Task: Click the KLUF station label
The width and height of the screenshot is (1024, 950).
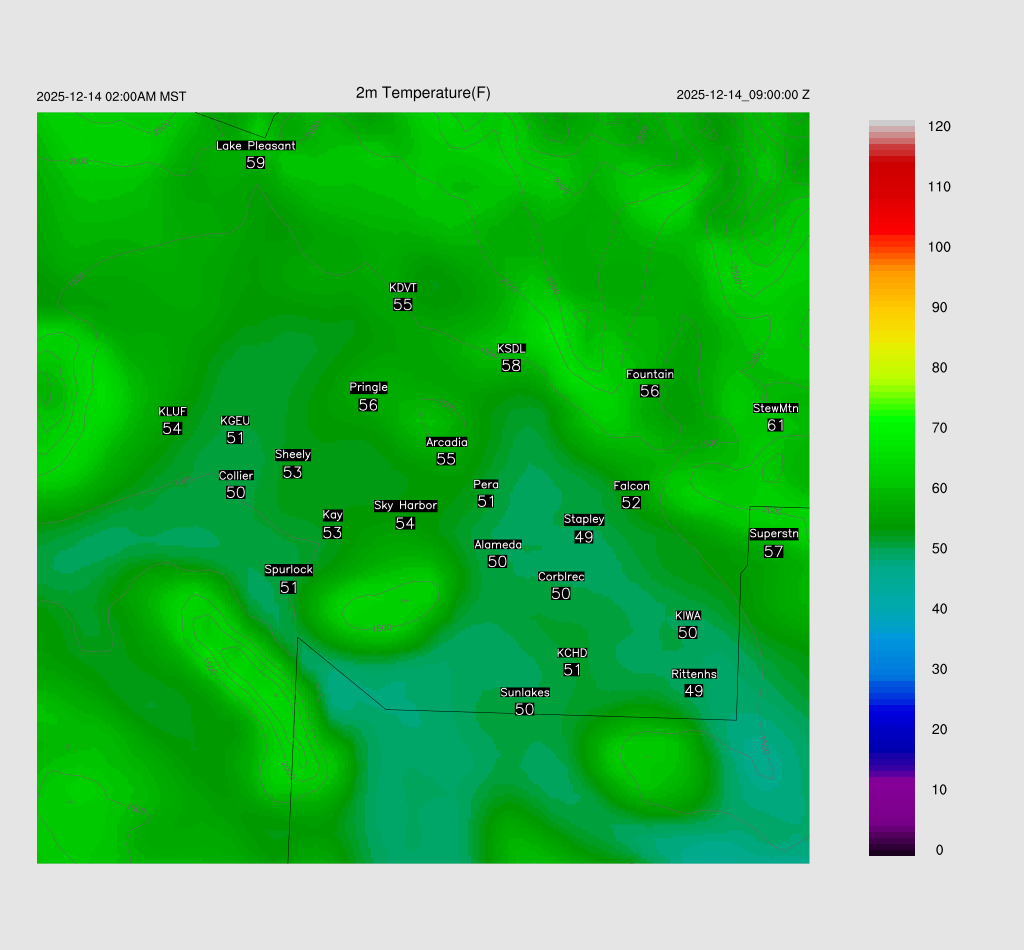Action: pos(172,411)
